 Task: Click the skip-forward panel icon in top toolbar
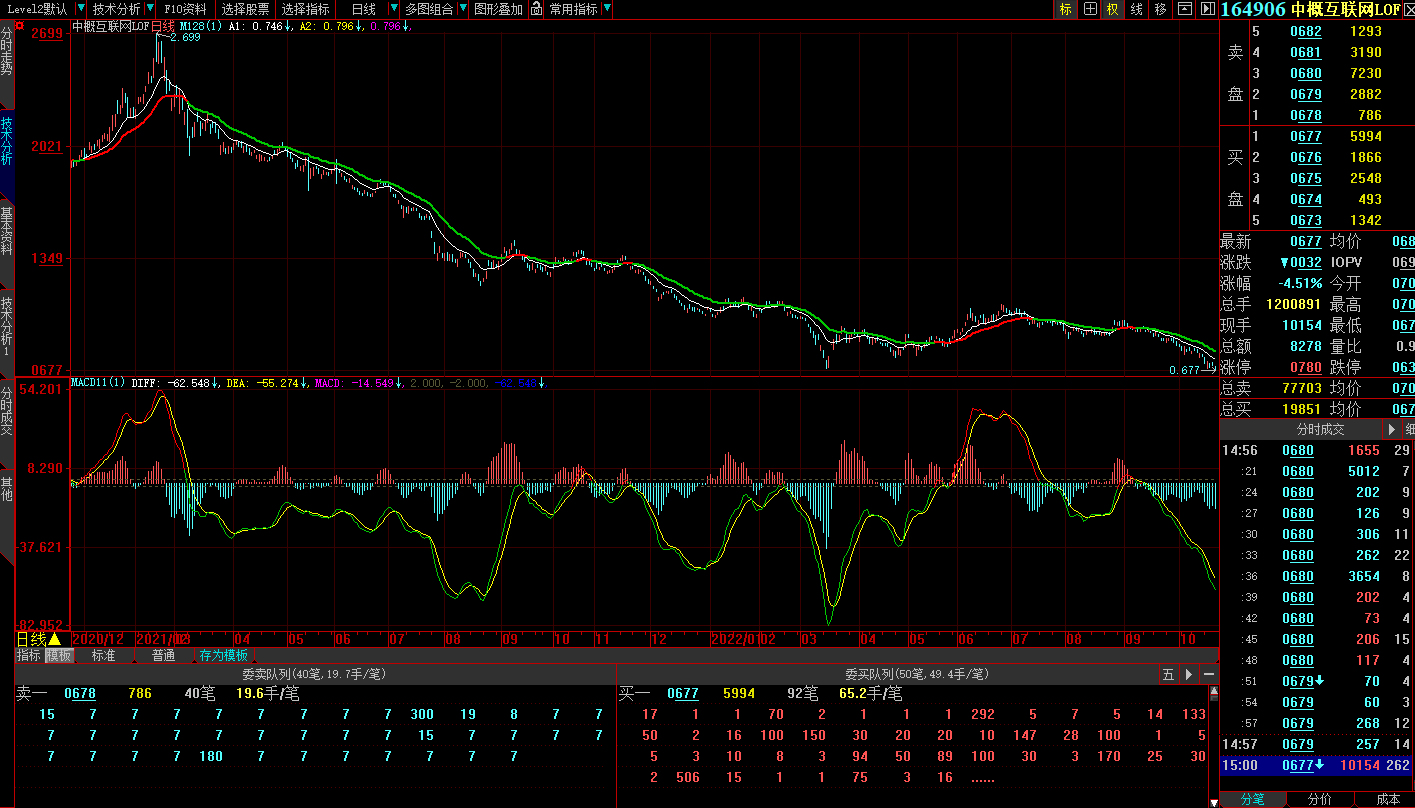1207,9
